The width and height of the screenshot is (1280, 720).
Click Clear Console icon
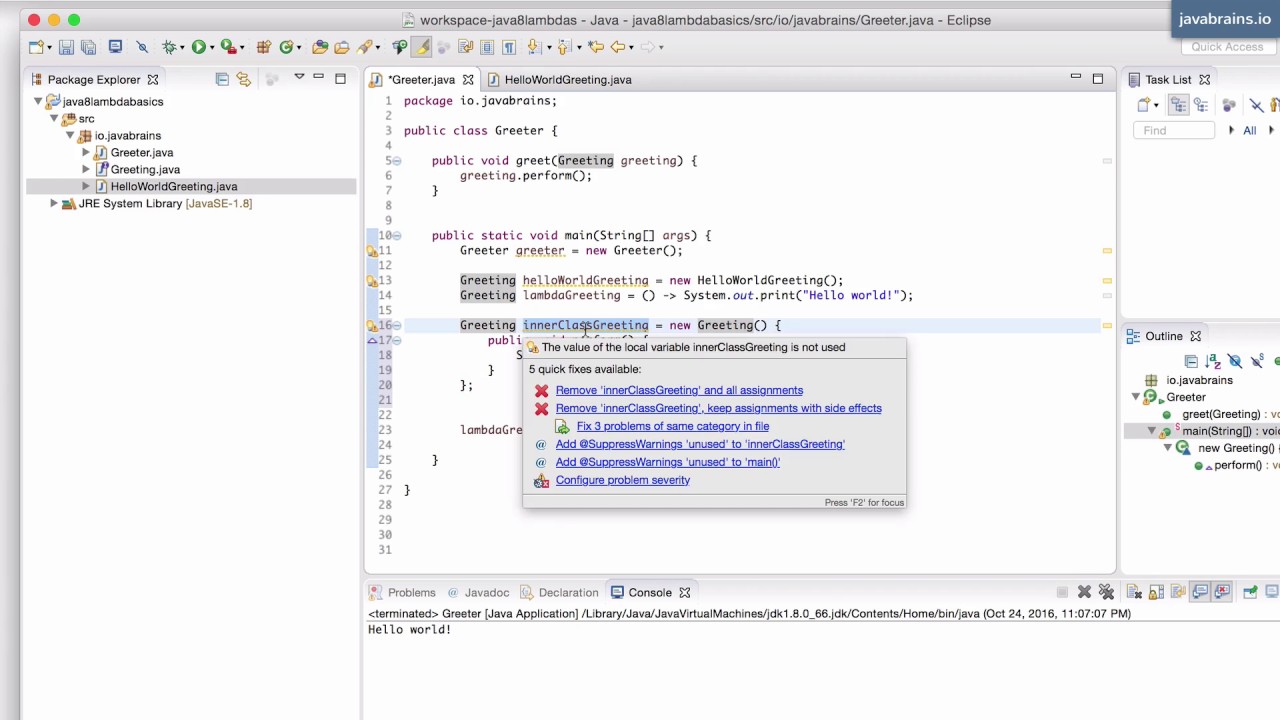click(x=1134, y=592)
